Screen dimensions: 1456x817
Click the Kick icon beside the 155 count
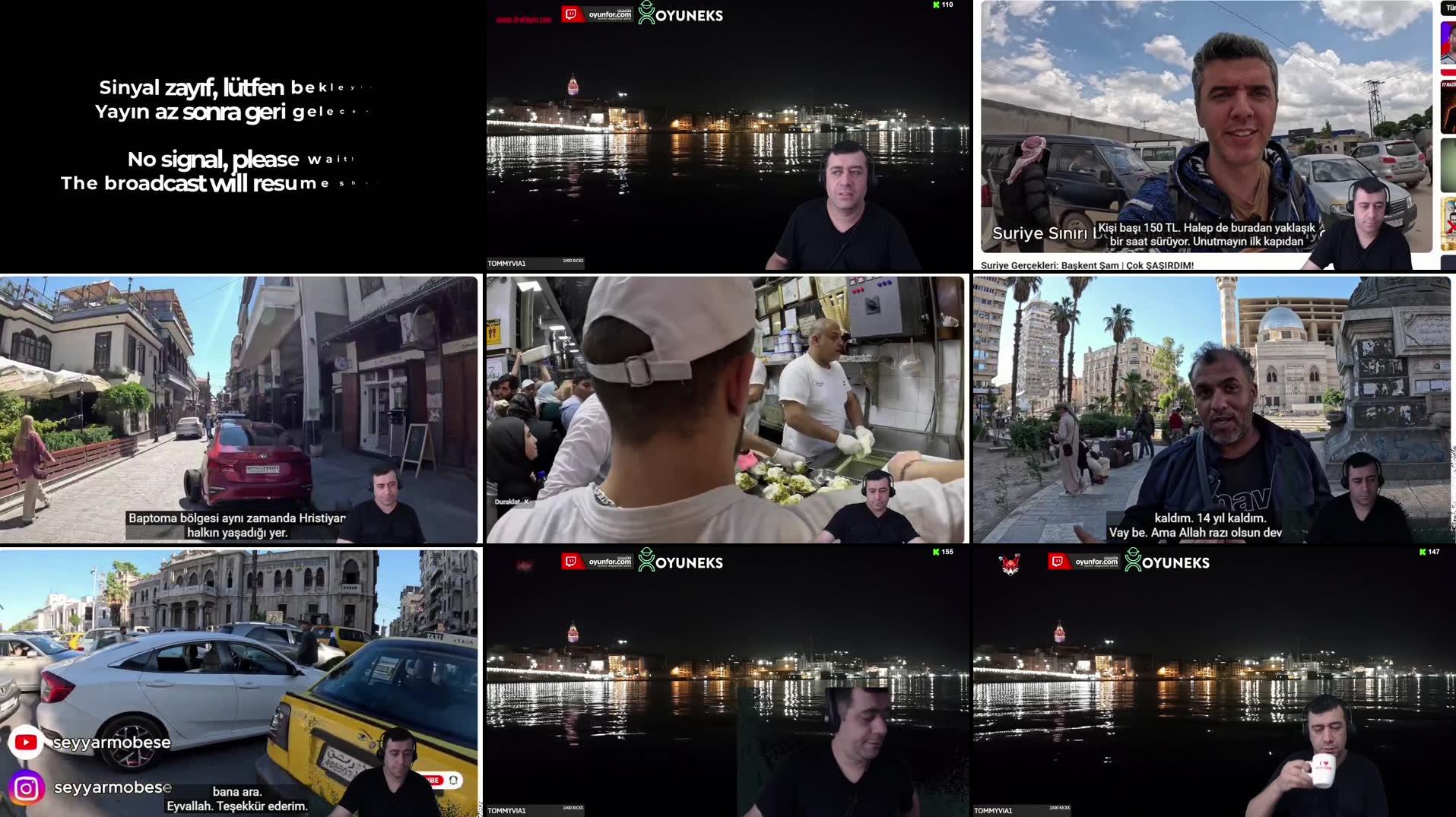[x=937, y=552]
